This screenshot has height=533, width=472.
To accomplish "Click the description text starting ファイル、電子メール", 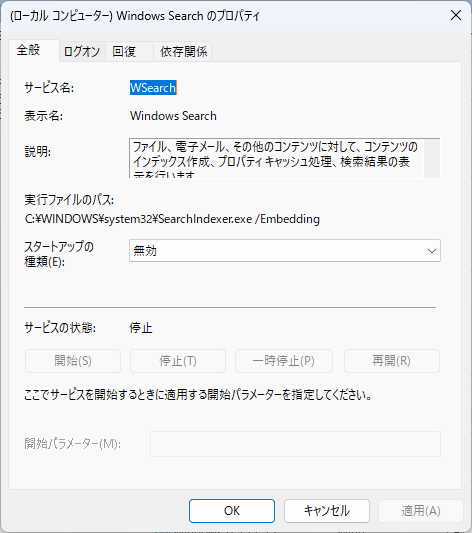I will [x=276, y=158].
